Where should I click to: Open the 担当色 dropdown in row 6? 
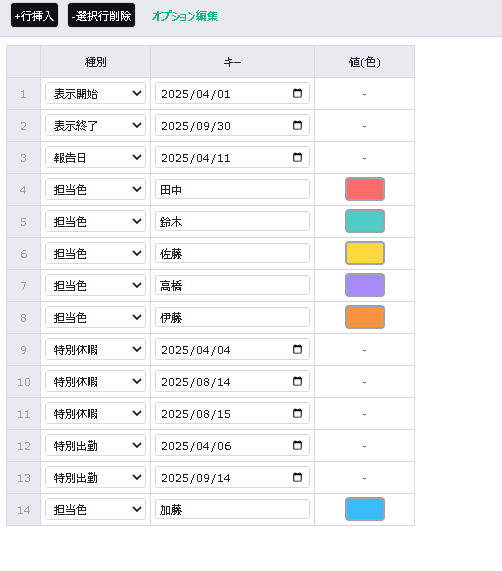point(95,253)
